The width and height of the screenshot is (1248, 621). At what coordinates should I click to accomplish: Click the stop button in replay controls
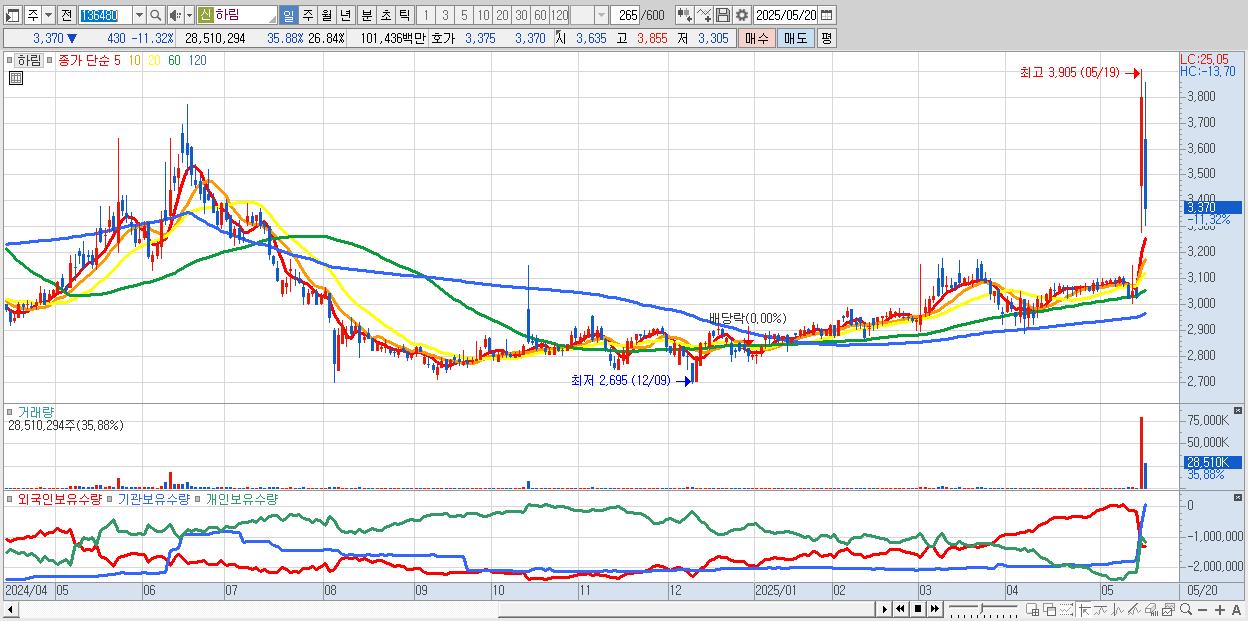pyautogui.click(x=918, y=608)
